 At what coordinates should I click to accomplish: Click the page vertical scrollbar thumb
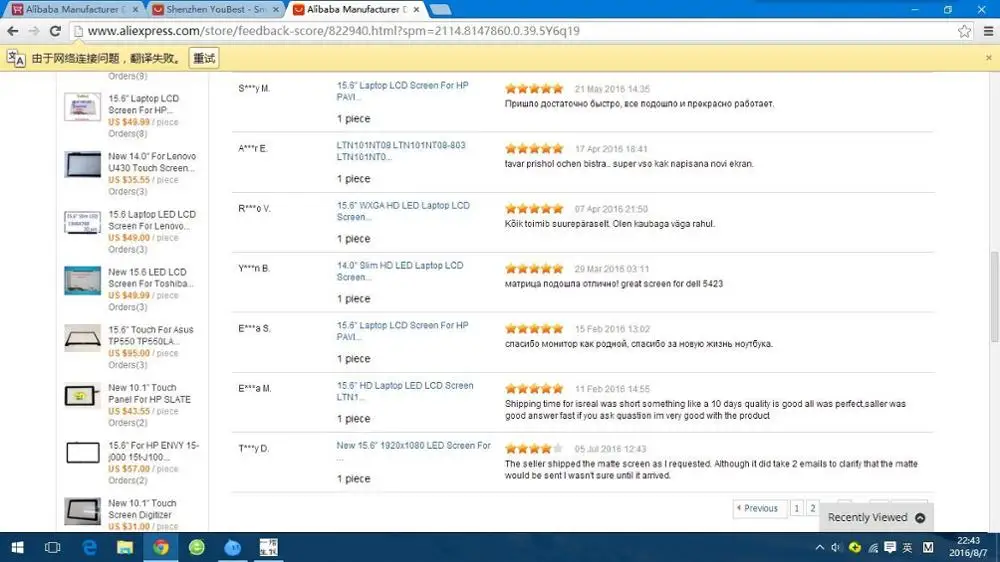pos(994,297)
